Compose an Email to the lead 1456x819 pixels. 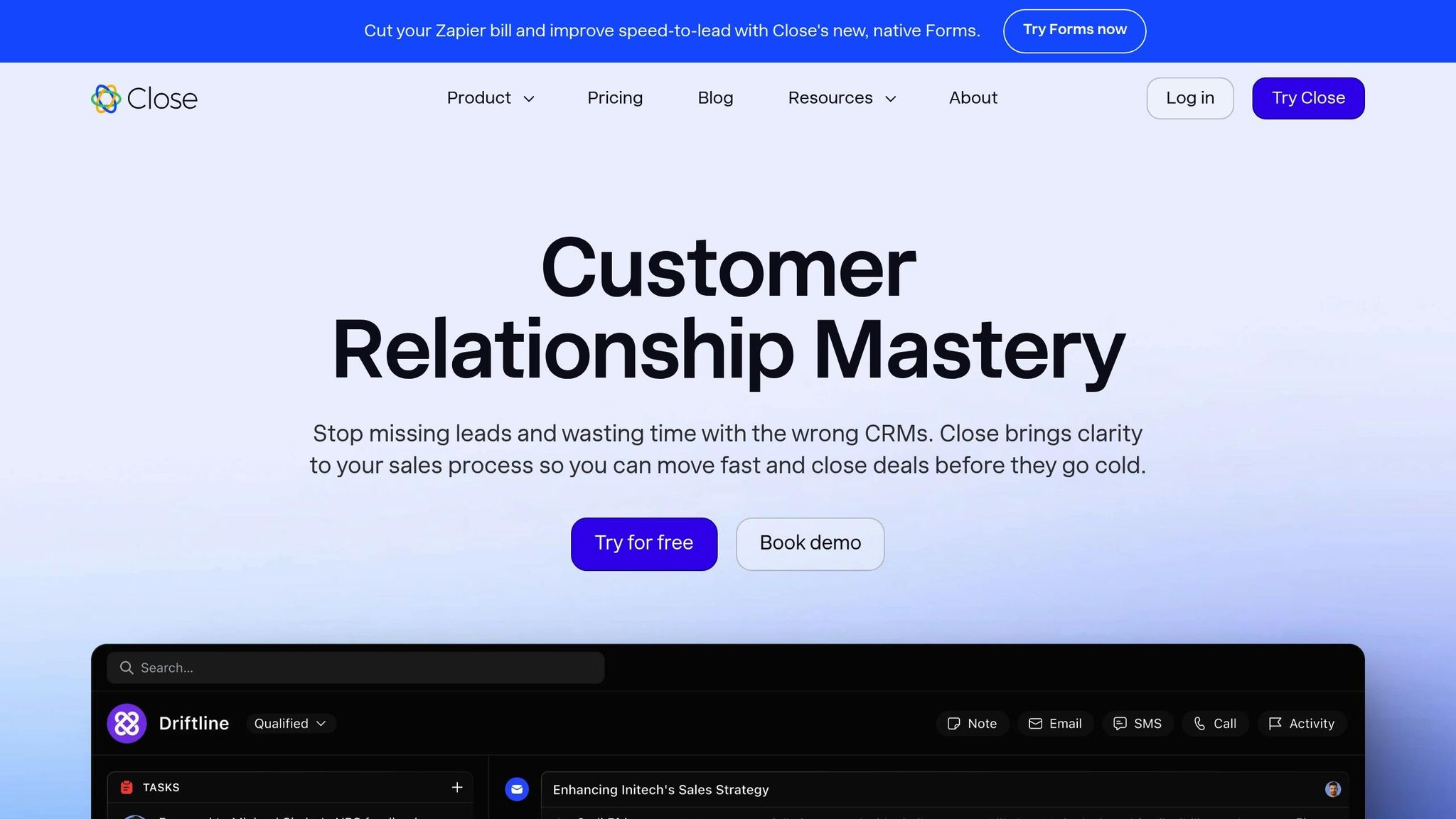1055,724
